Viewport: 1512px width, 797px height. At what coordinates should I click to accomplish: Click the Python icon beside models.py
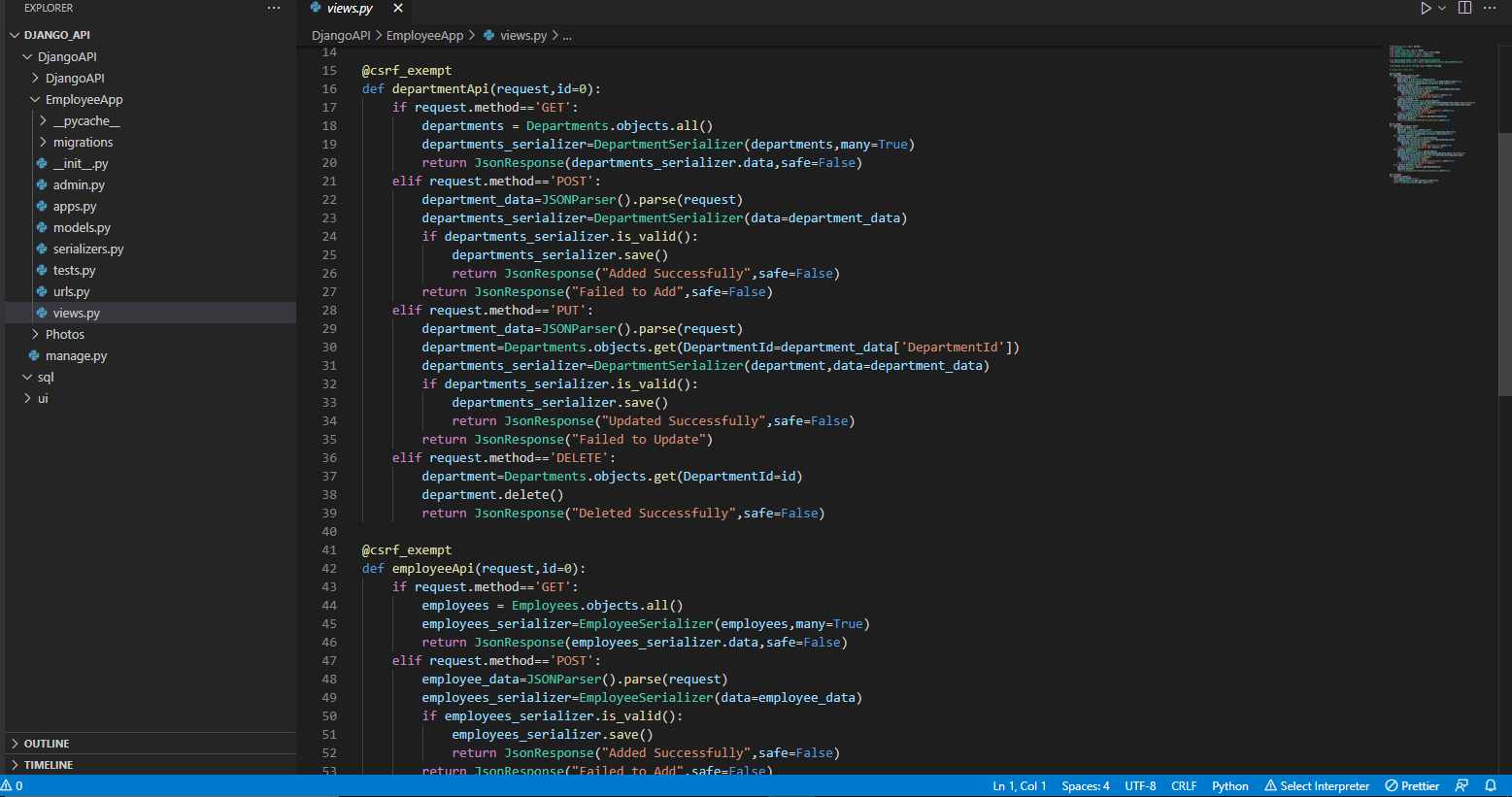[42, 227]
